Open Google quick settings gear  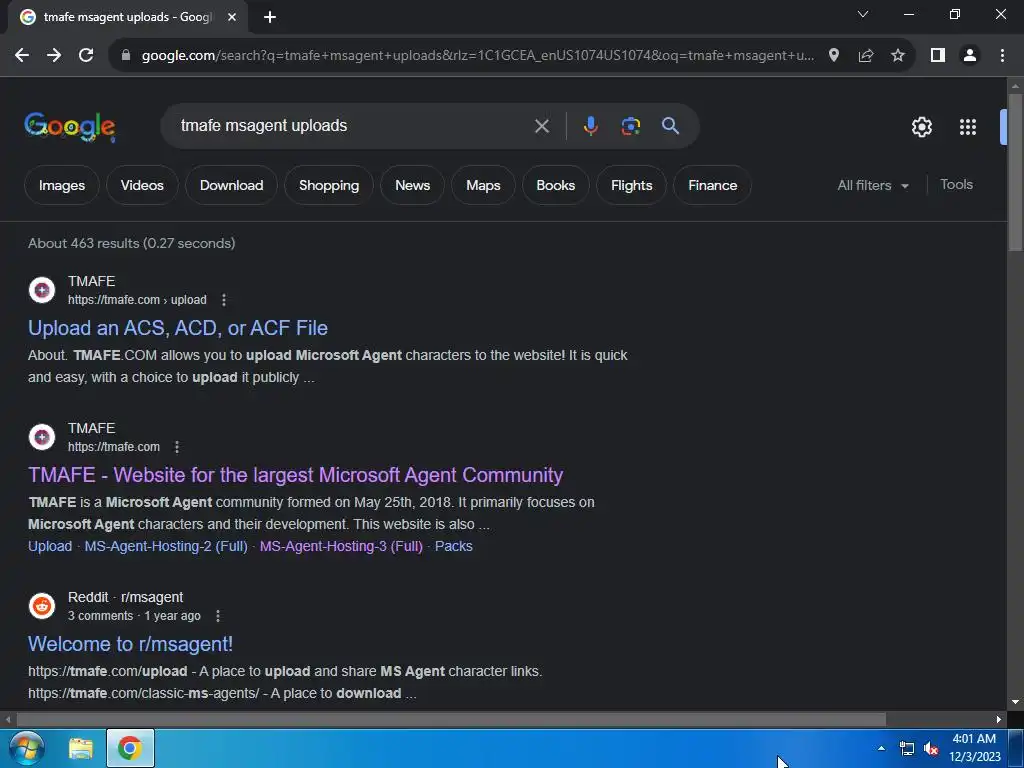pyautogui.click(x=921, y=127)
